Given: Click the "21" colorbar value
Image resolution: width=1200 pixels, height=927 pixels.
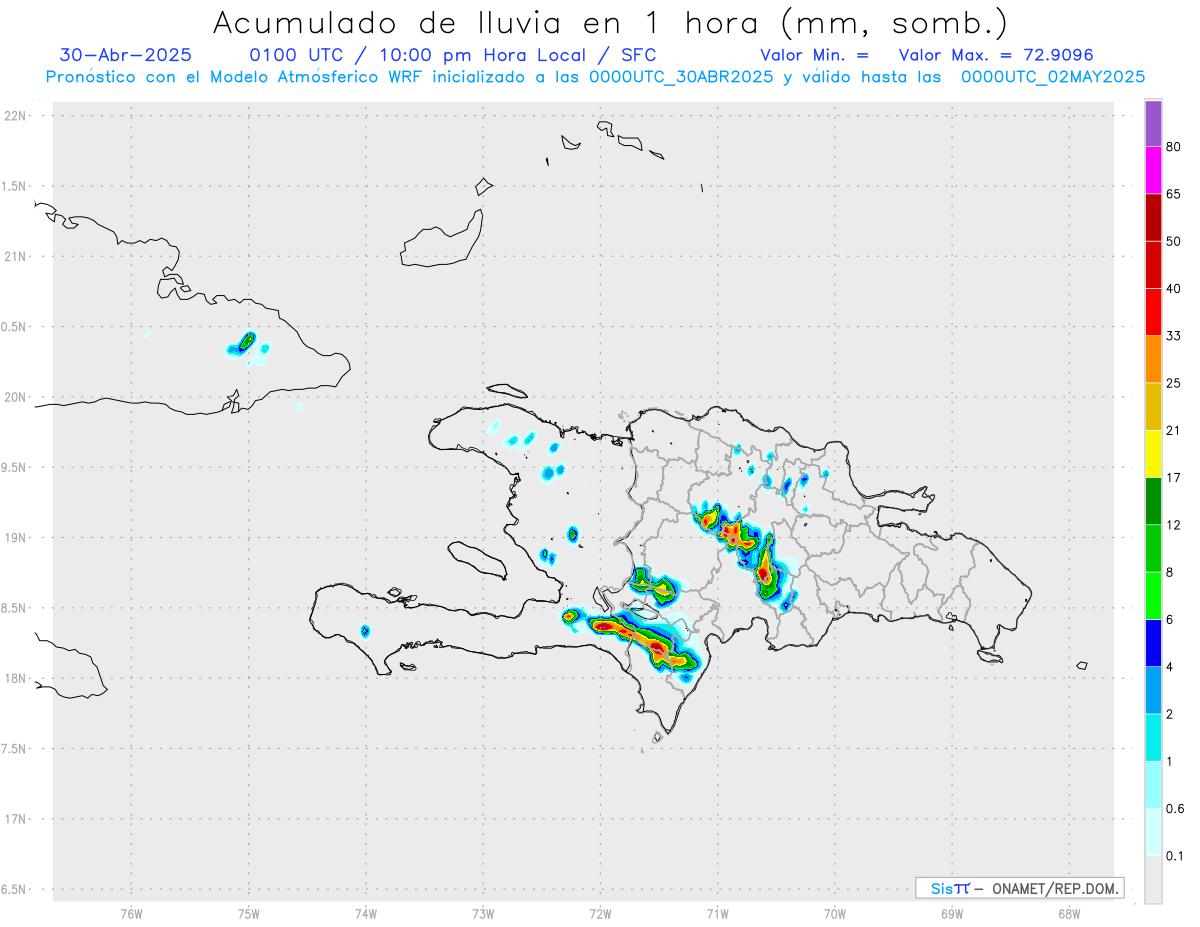Looking at the screenshot, I should point(1174,431).
